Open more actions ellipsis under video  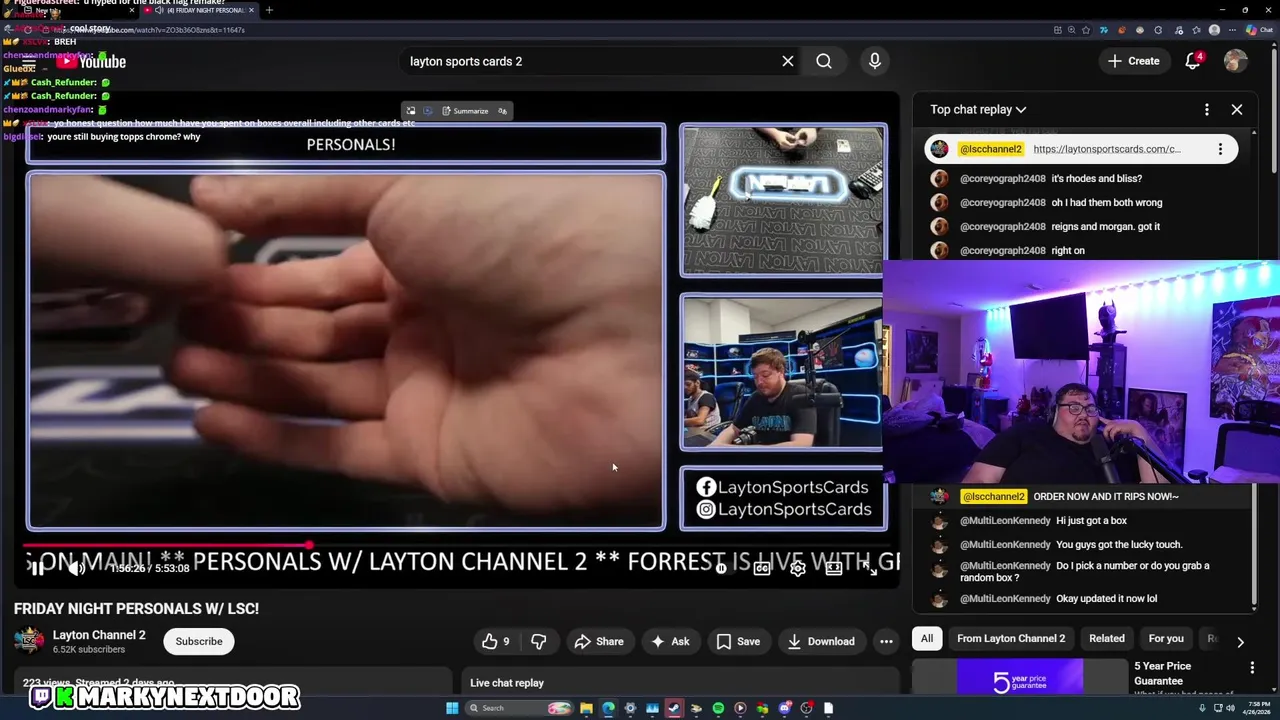[x=886, y=641]
